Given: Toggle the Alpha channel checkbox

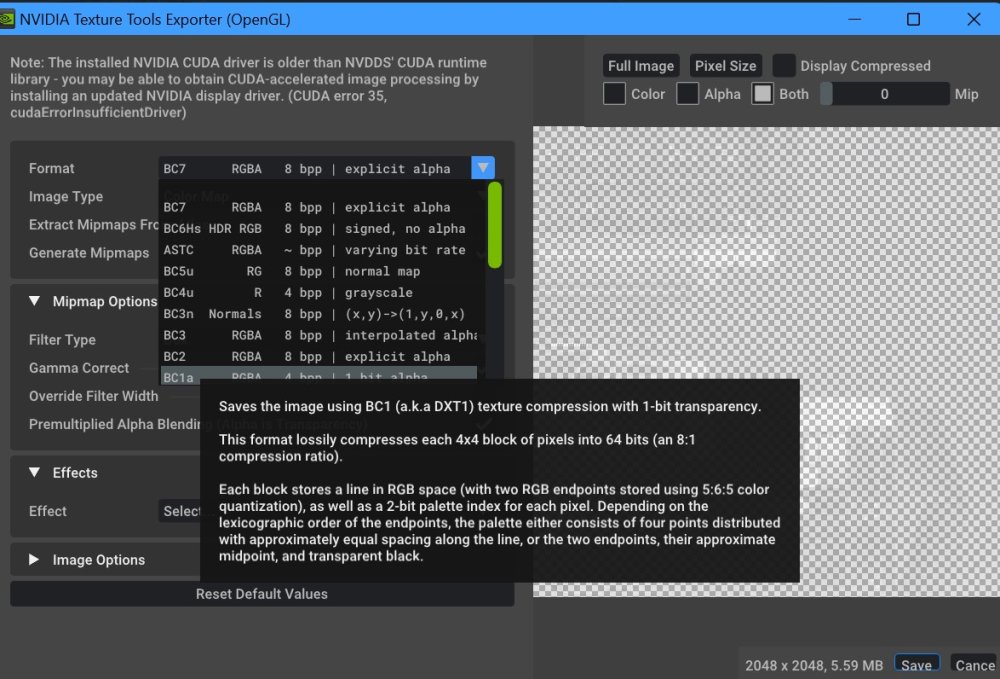Looking at the screenshot, I should pos(688,93).
